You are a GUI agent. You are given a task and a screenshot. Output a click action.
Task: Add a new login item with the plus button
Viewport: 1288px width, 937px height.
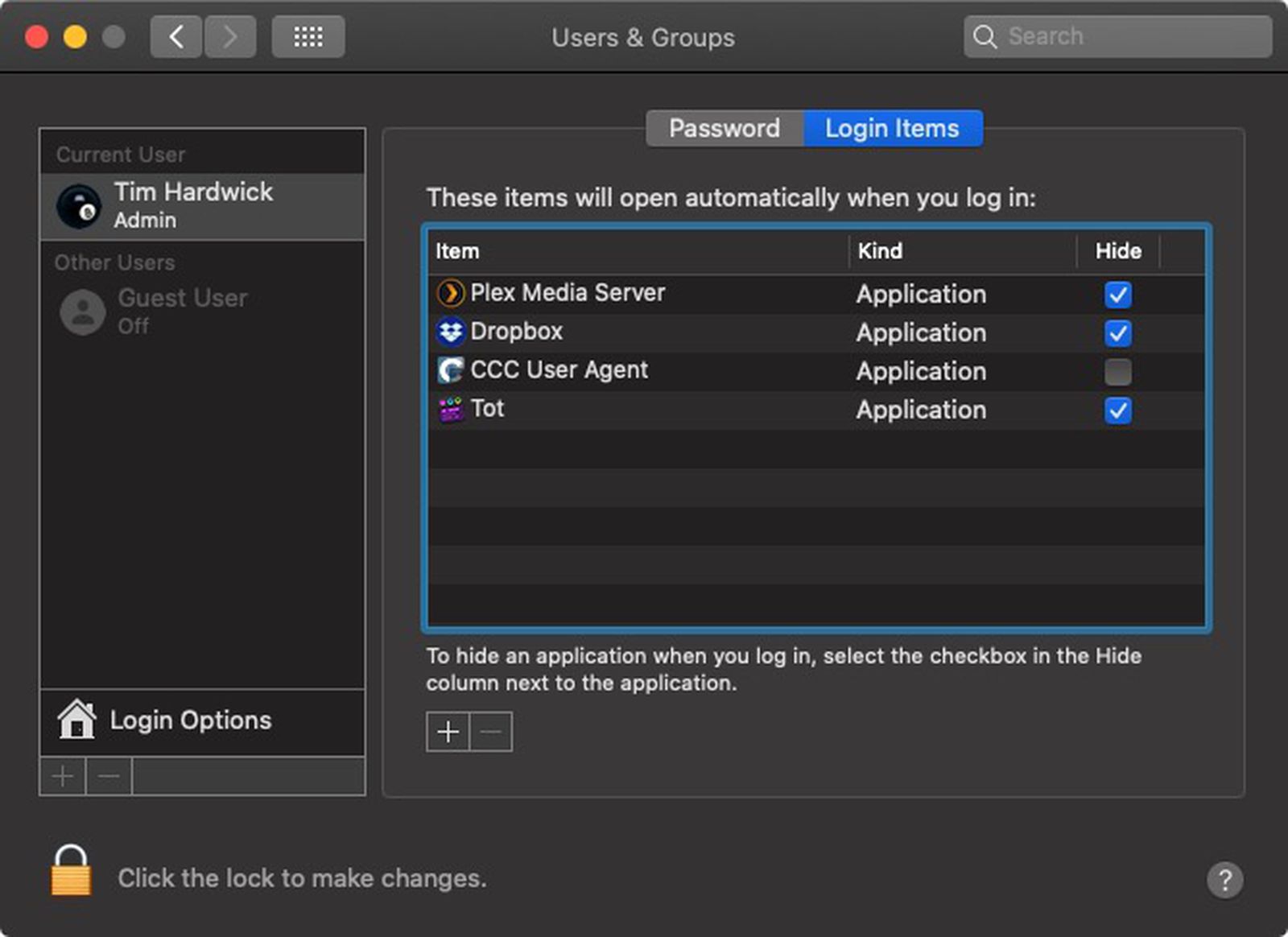448,731
